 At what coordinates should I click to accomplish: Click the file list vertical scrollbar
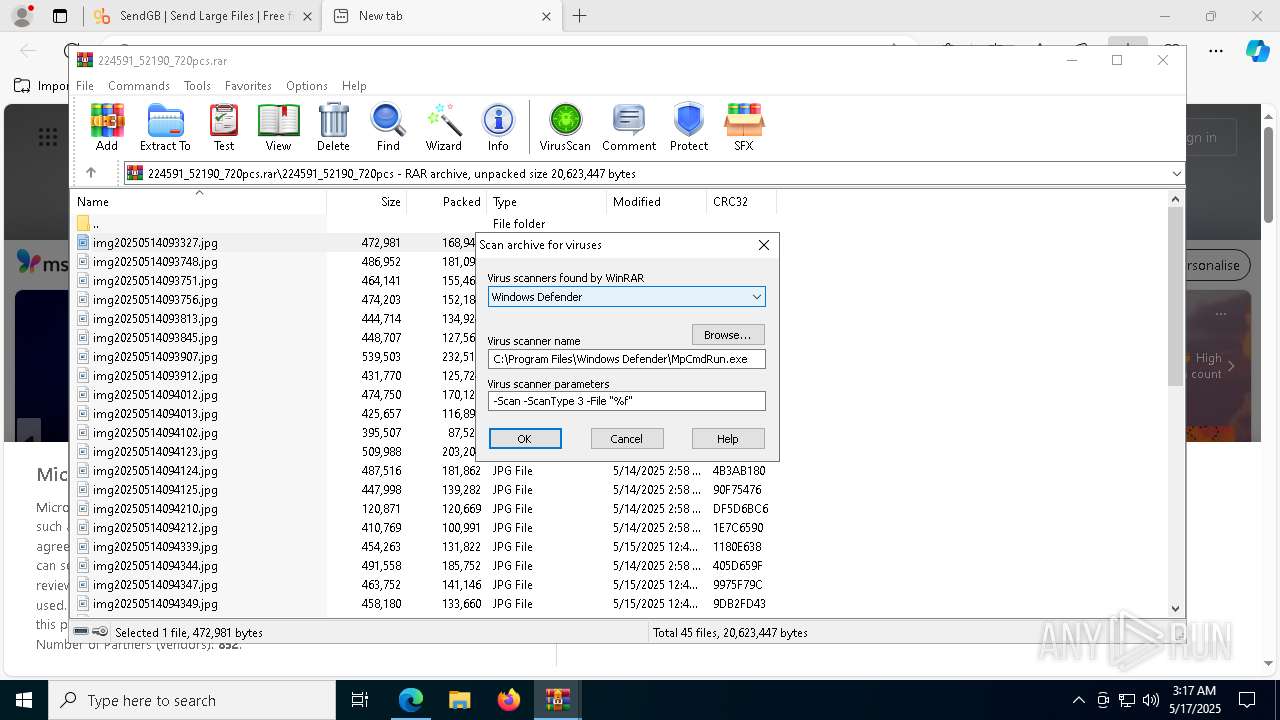coord(1175,298)
